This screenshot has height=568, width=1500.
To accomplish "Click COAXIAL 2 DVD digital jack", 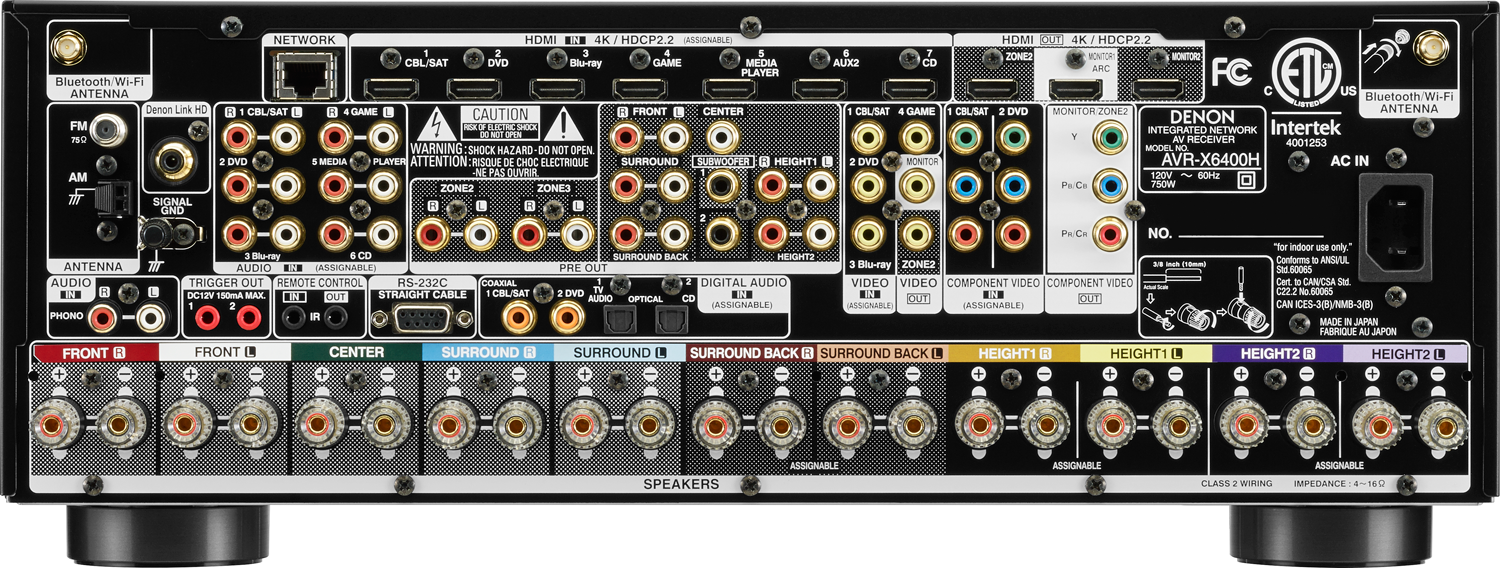I will tap(566, 318).
